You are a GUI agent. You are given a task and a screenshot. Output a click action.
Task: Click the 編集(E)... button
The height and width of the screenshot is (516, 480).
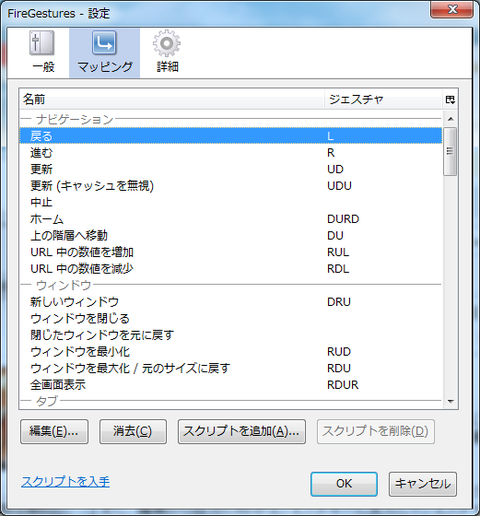click(54, 431)
